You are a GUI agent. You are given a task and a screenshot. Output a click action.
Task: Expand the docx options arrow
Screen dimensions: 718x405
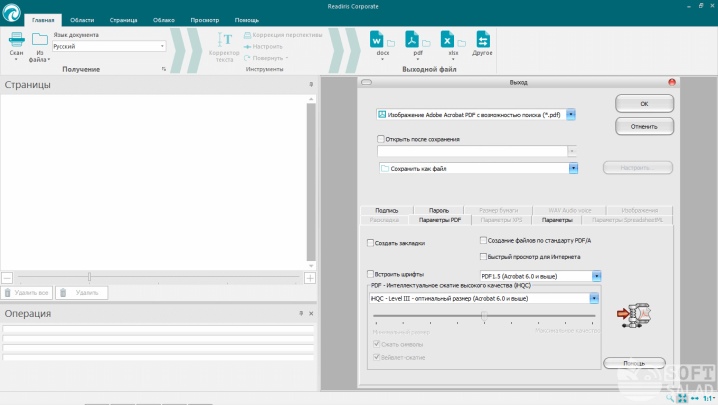coord(382,60)
